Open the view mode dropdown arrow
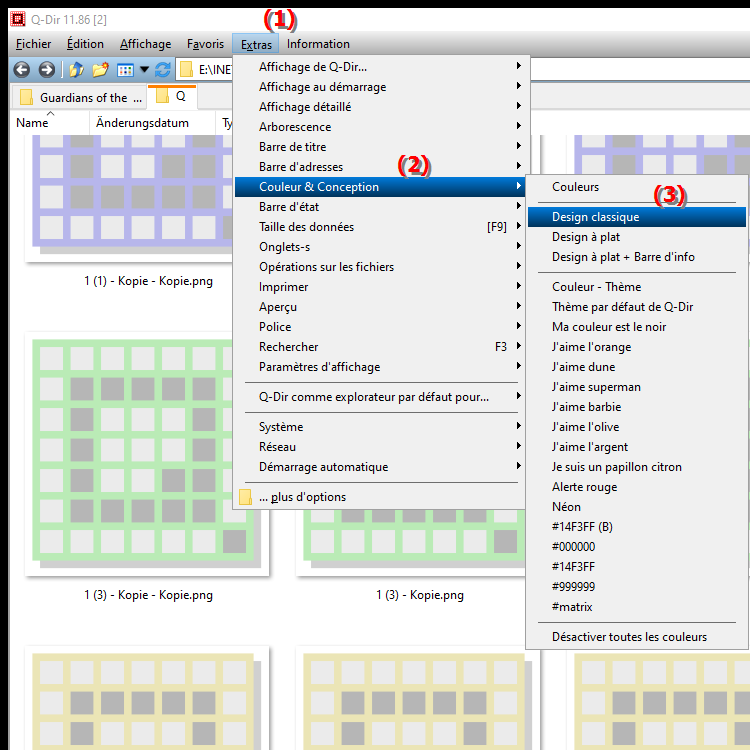 click(x=144, y=70)
